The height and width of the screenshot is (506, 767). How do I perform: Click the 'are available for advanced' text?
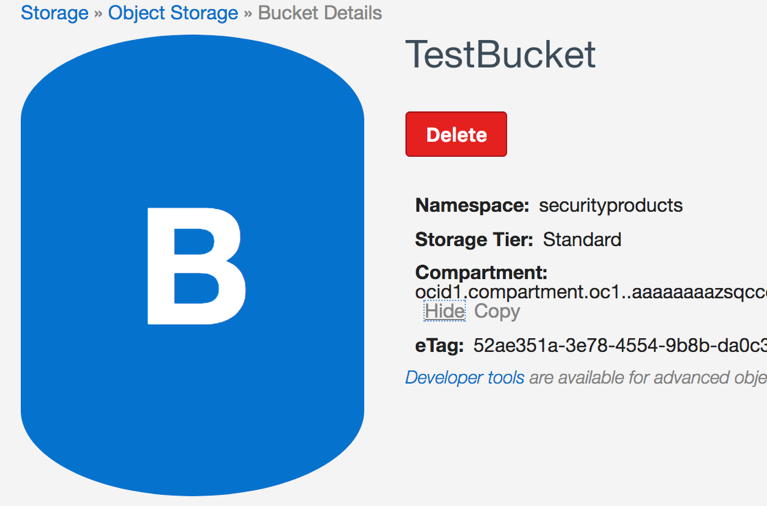point(645,378)
